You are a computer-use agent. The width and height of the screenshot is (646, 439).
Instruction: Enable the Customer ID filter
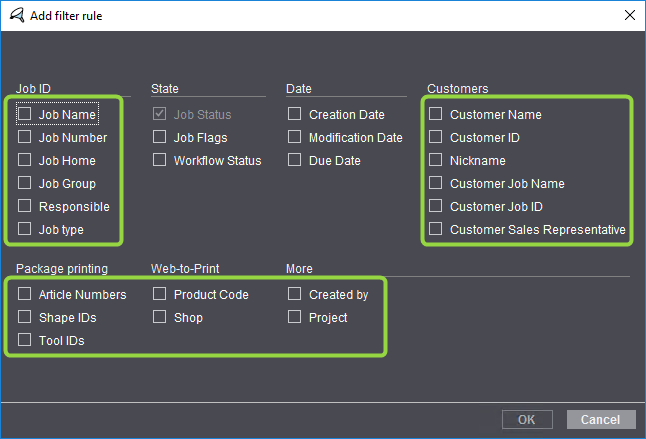point(436,137)
